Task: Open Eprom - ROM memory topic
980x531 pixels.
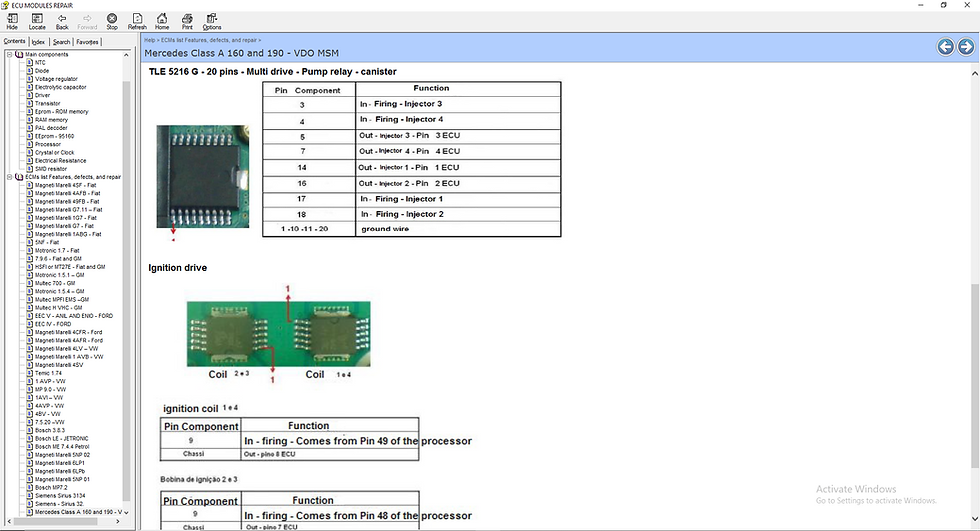Action: click(62, 111)
